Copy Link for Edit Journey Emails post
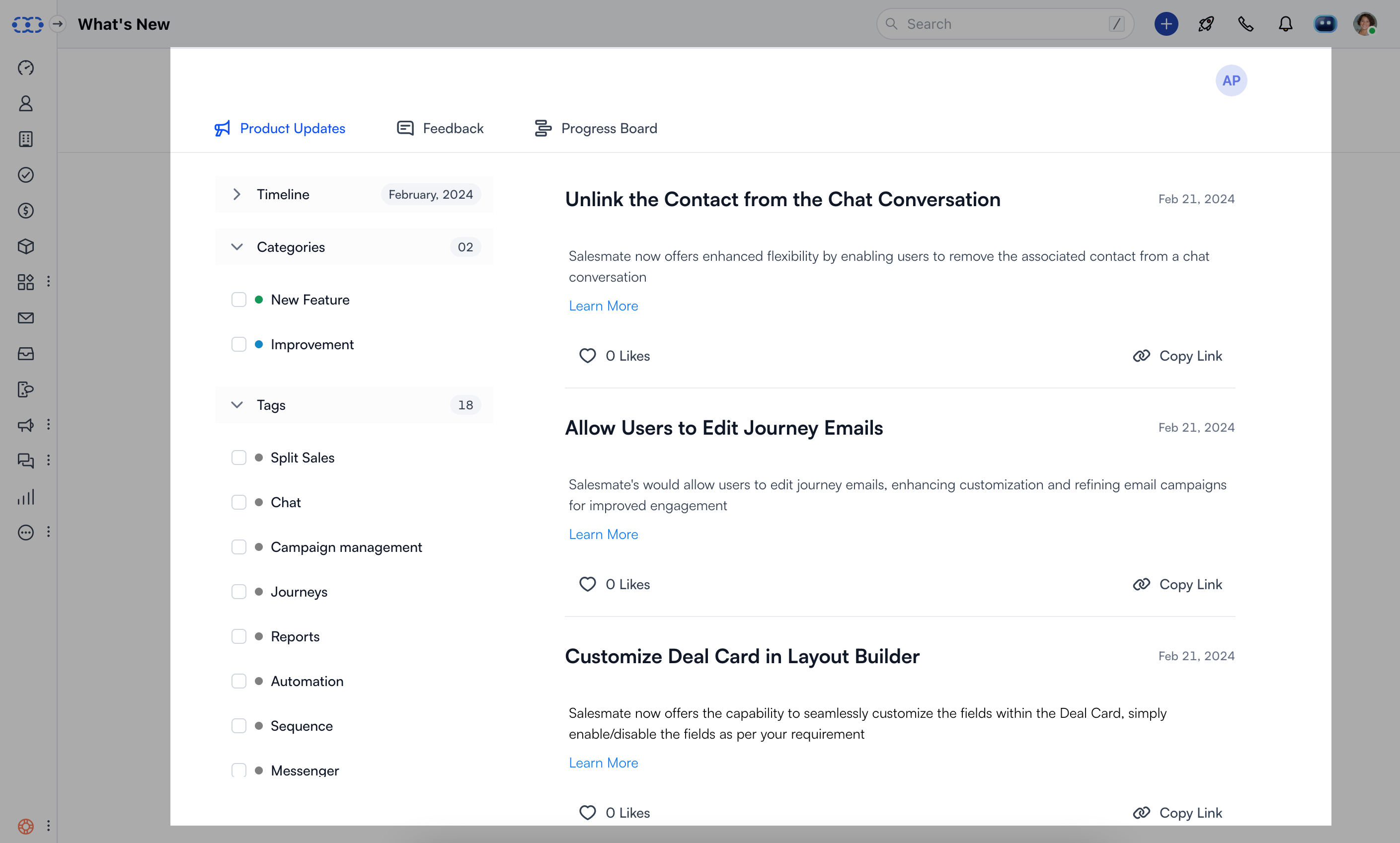Screen dimensions: 1400x843 [1177, 584]
